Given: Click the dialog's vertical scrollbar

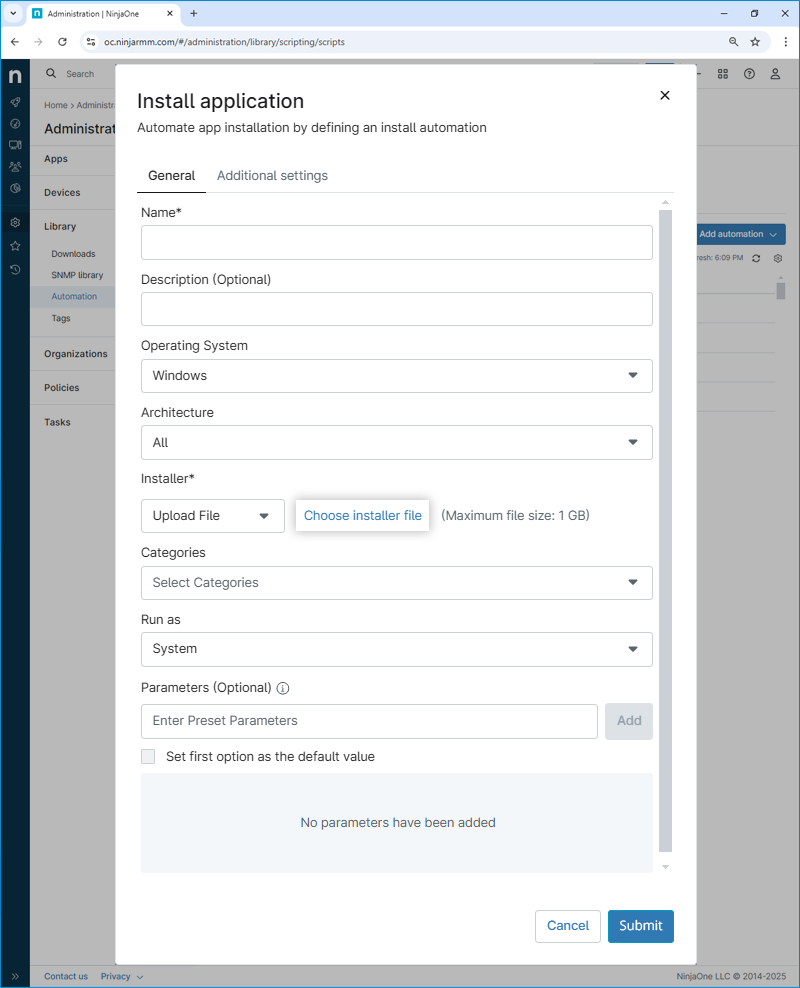Looking at the screenshot, I should (x=666, y=530).
